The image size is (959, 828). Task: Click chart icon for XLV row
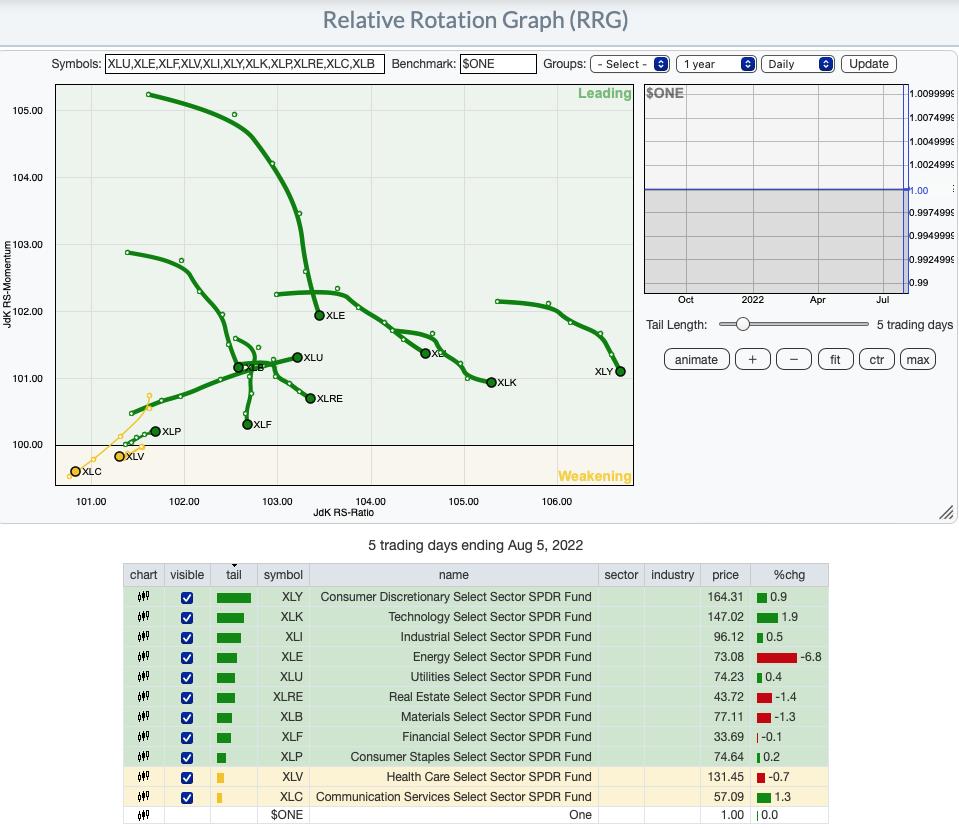click(143, 777)
